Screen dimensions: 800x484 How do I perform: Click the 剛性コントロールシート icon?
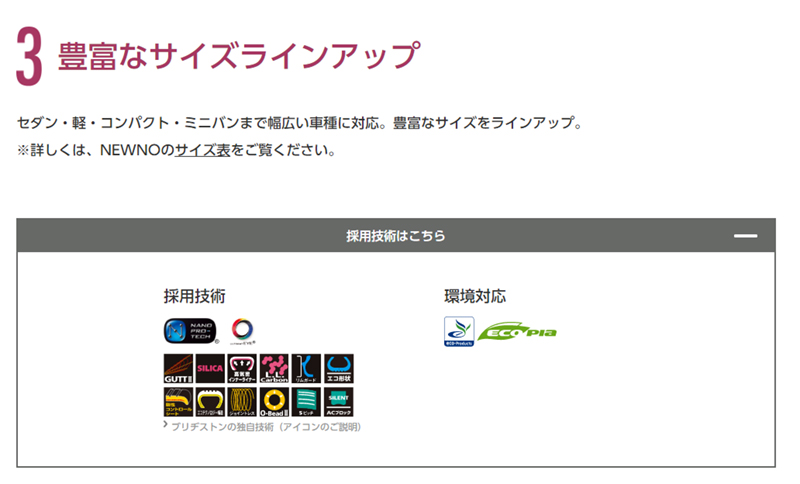pos(178,402)
